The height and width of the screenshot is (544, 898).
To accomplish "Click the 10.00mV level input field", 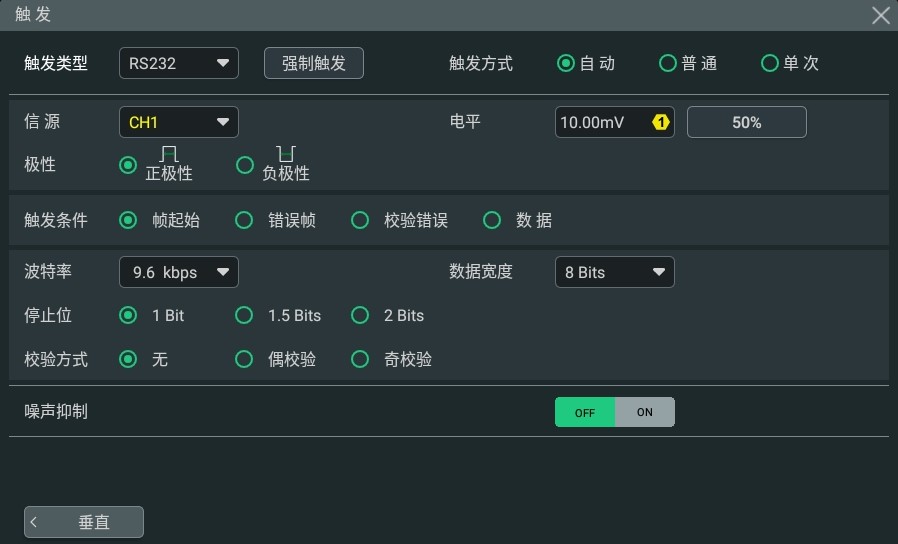I will tap(615, 122).
